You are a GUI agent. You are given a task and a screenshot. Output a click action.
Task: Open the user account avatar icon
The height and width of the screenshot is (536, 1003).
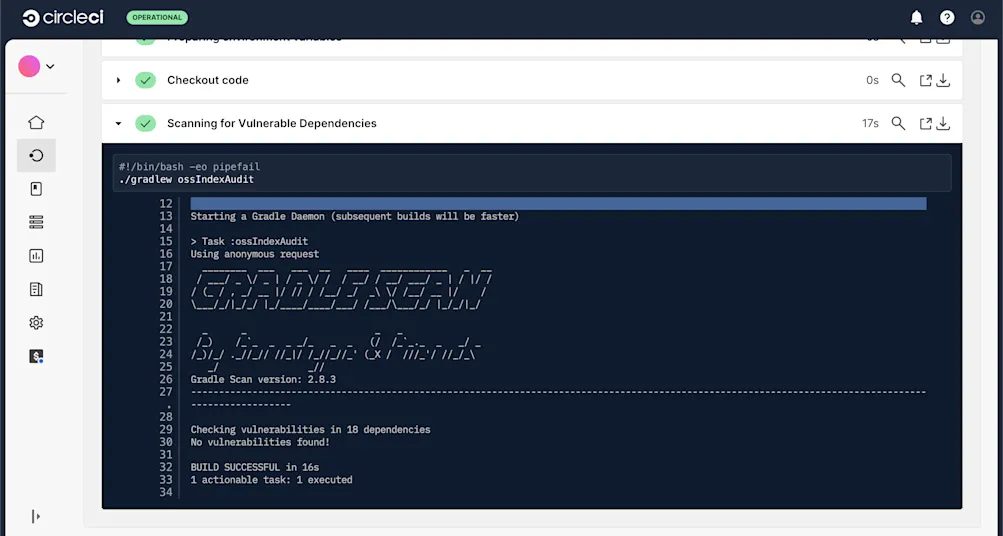978,18
